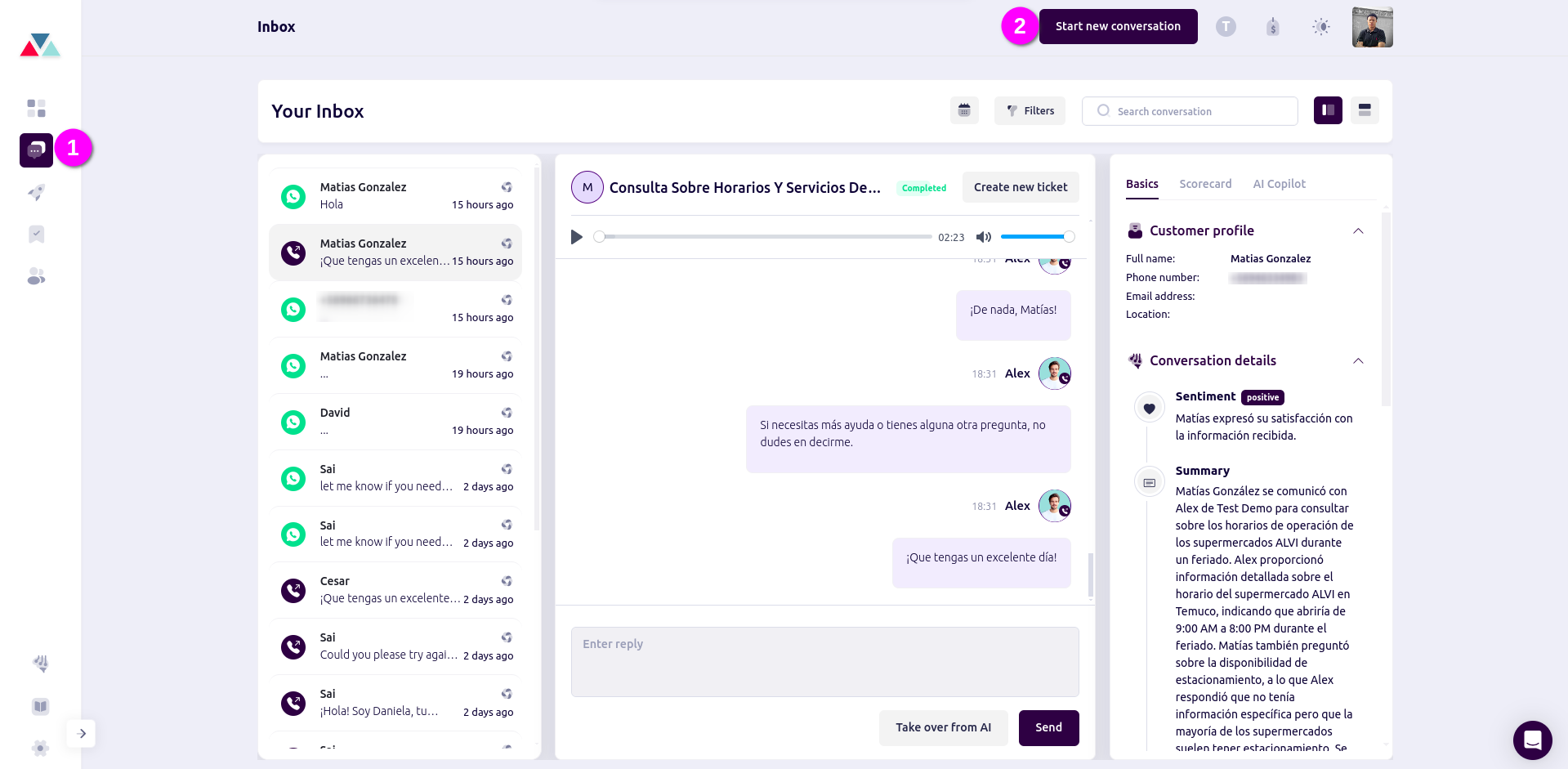Expand the sidebar with the arrow button
This screenshot has width=1568, height=769.
point(82,734)
